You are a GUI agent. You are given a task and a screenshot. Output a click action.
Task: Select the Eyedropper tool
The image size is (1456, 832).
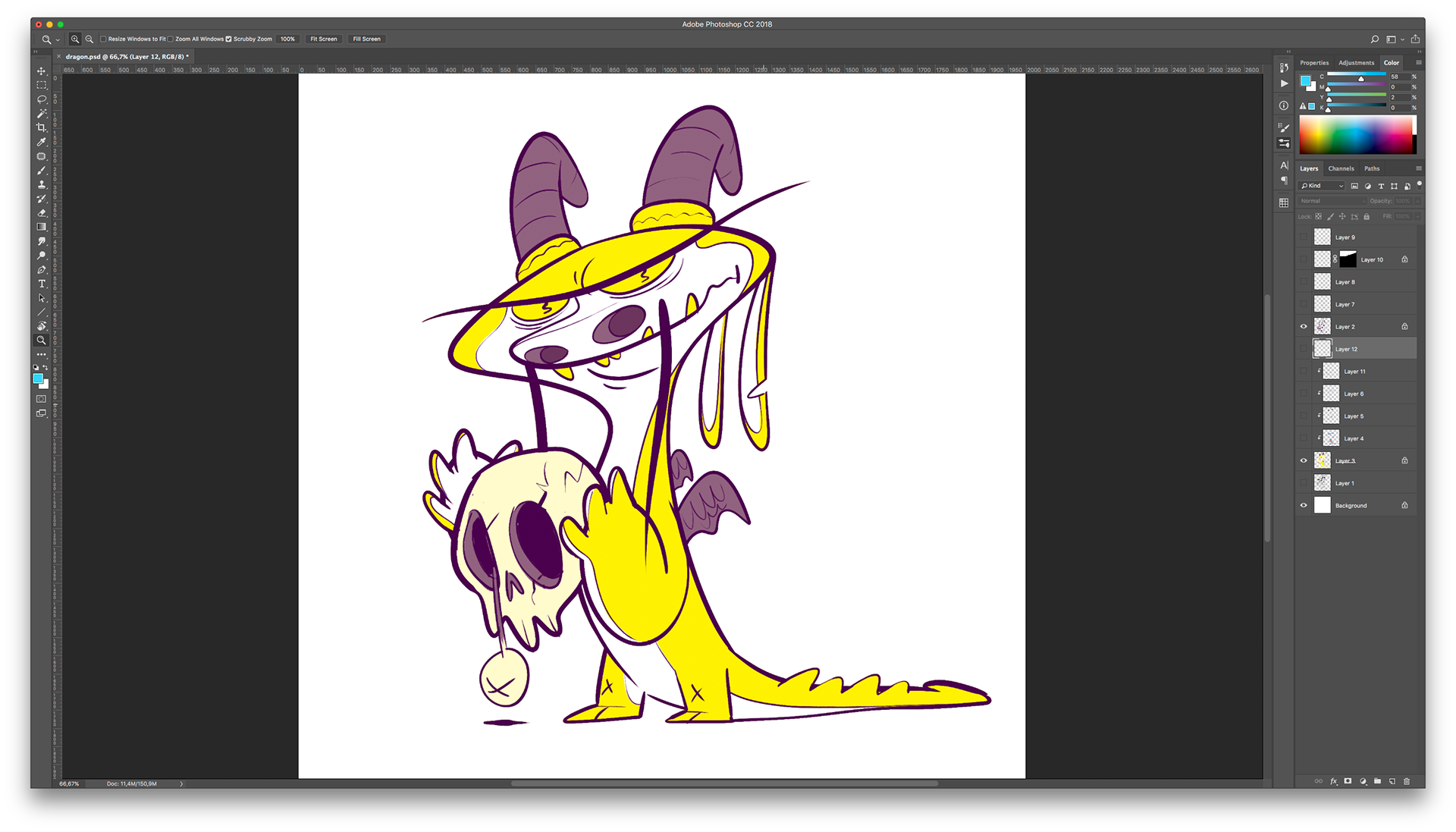(x=42, y=142)
